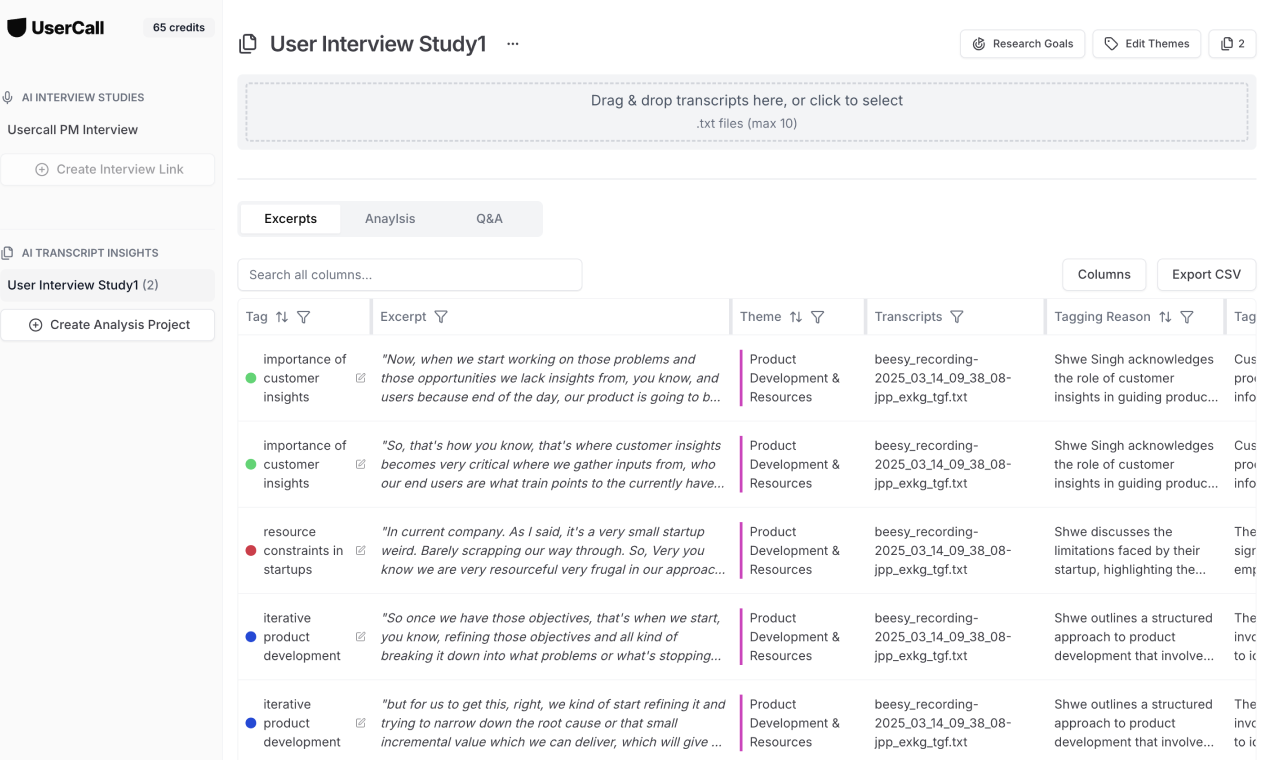Screen dimensions: 1270x760
Task: Export the table as CSV
Action: (x=1206, y=275)
